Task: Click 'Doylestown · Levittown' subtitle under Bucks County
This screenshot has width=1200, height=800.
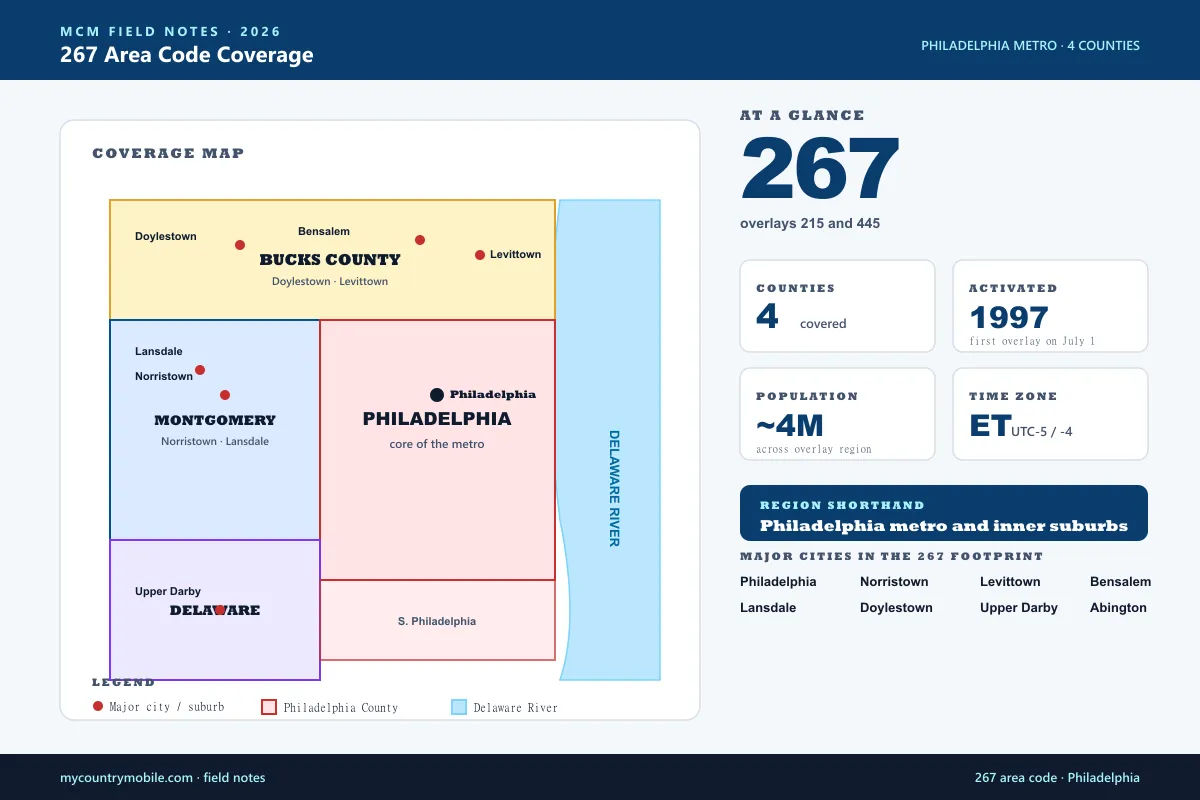Action: point(330,281)
